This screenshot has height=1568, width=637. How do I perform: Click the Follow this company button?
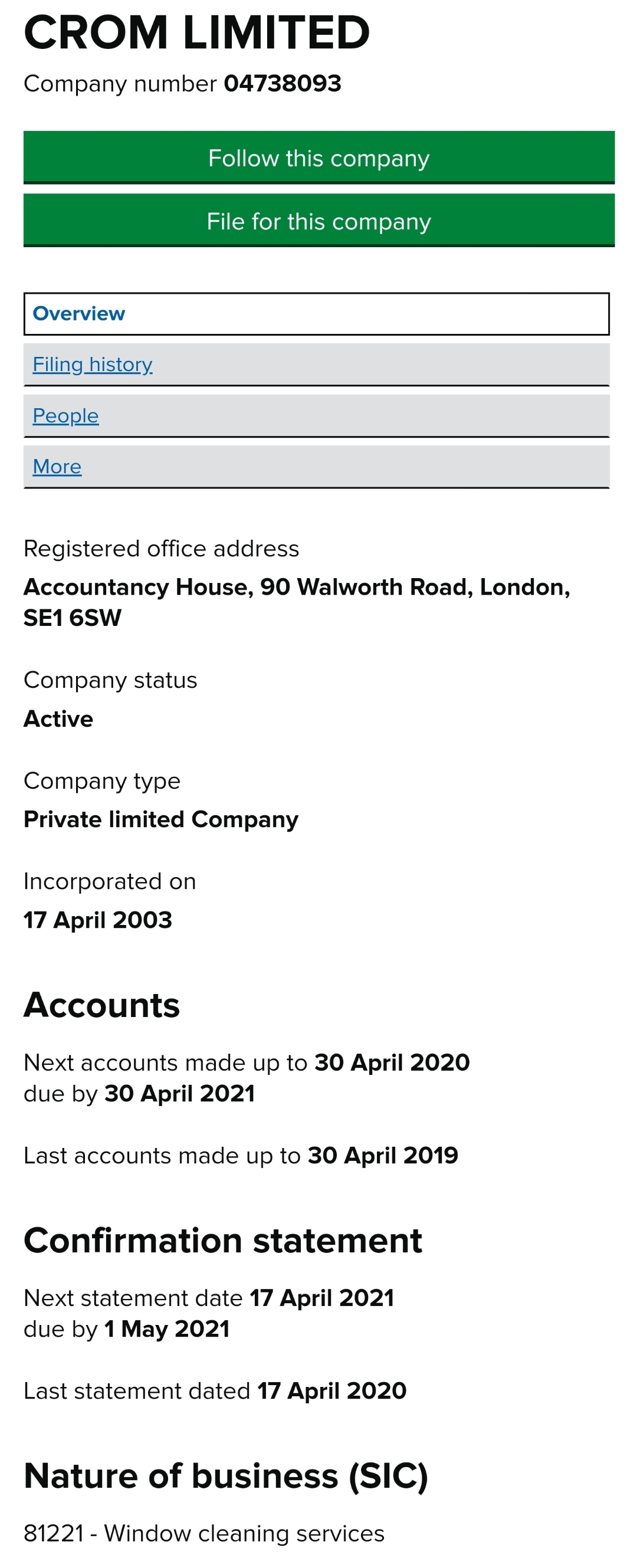[x=318, y=158]
